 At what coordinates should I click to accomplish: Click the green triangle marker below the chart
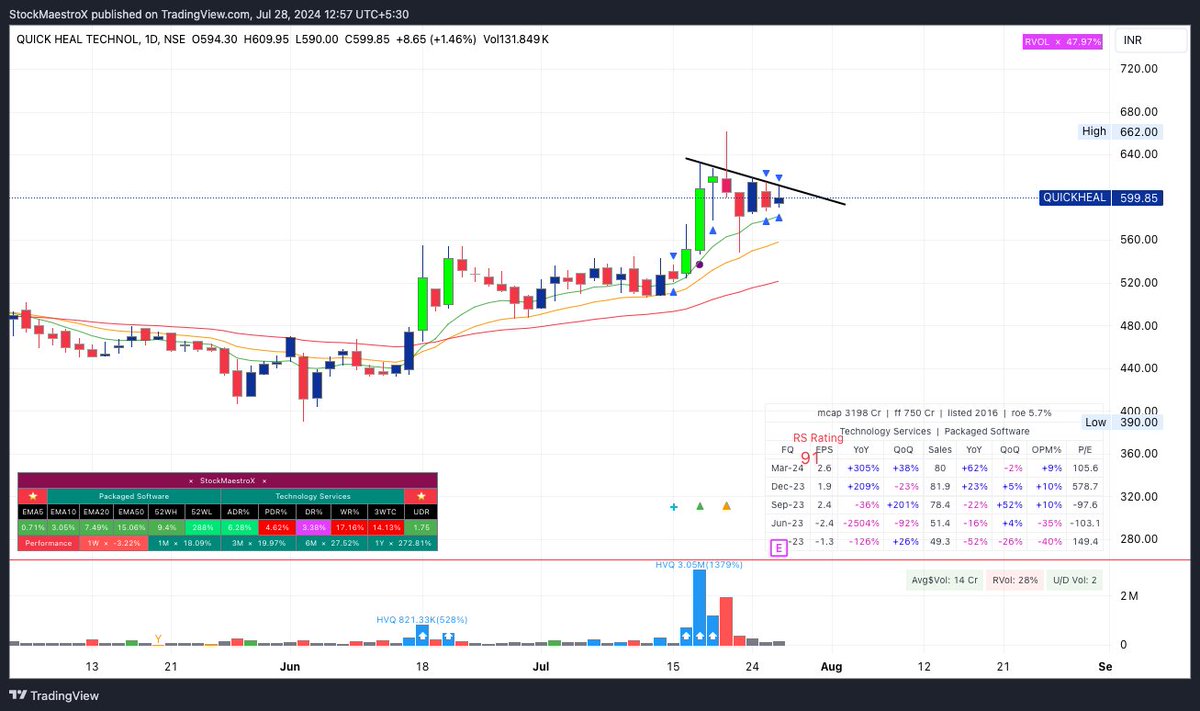pos(700,507)
